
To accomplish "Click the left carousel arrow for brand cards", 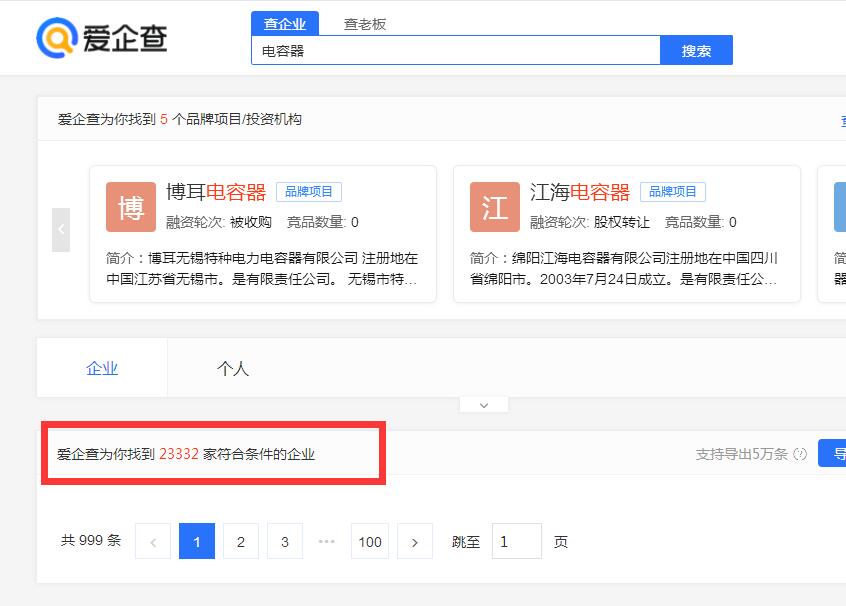I will 61,228.
